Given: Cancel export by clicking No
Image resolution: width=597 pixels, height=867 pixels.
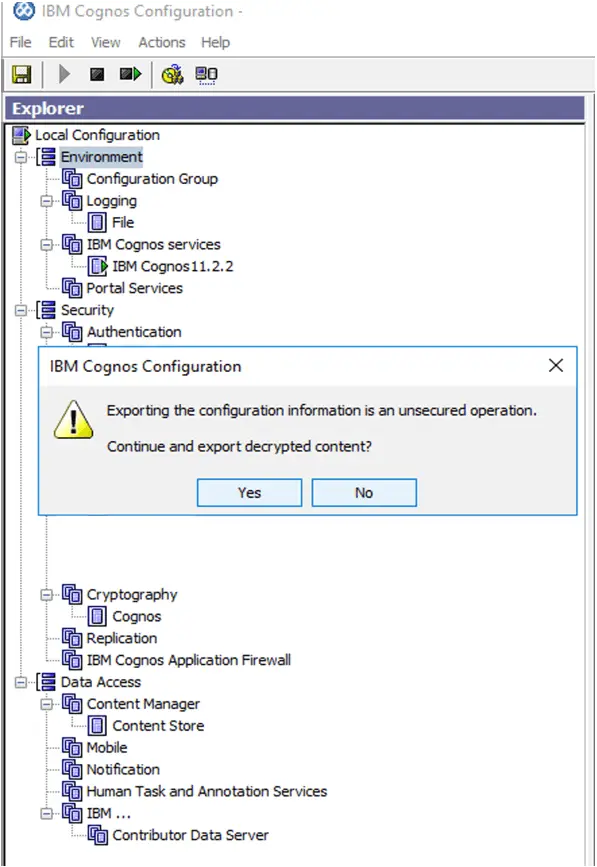Looking at the screenshot, I should click(364, 493).
